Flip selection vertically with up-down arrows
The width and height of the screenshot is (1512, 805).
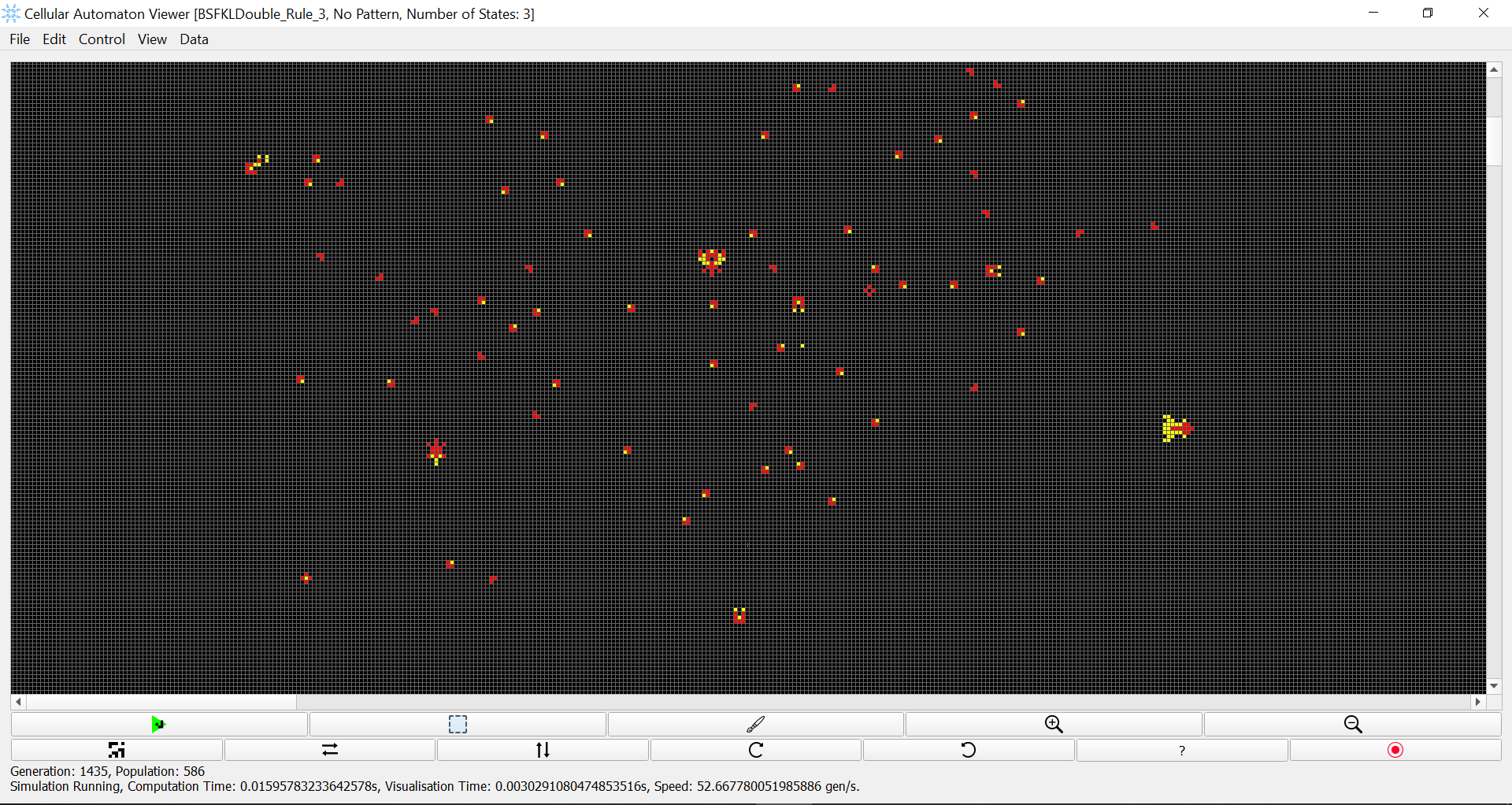543,750
